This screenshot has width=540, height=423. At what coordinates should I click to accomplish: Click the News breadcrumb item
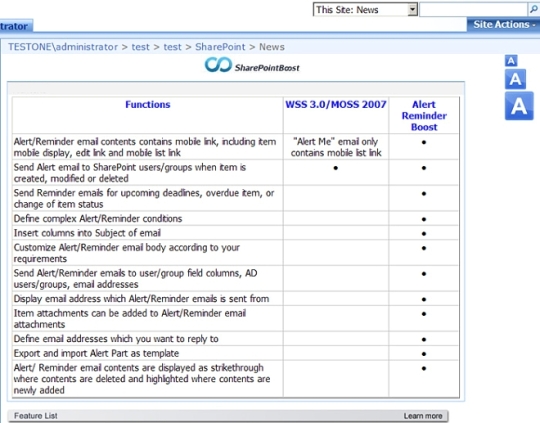[272, 47]
